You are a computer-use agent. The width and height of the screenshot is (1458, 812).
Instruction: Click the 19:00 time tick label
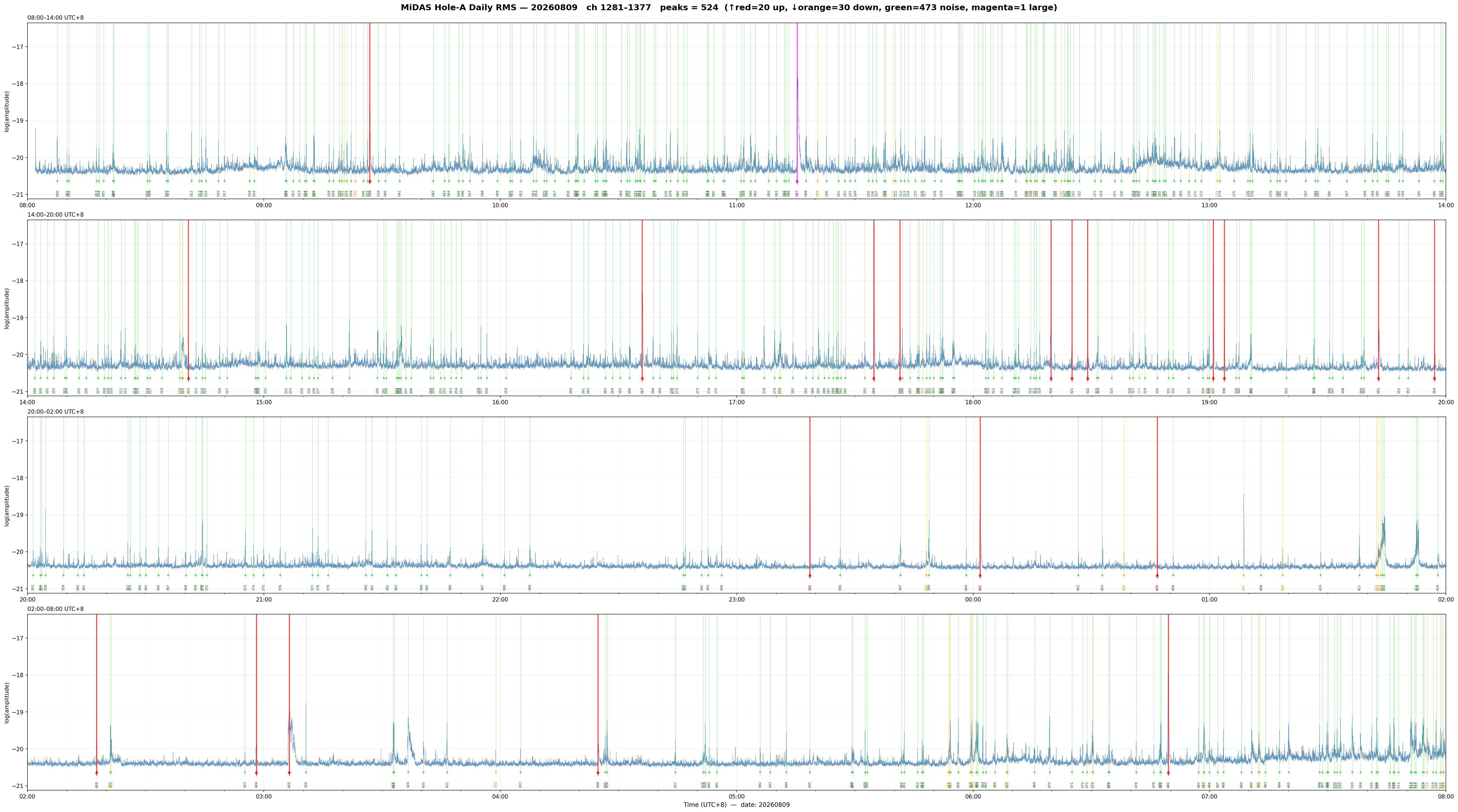(x=1209, y=402)
